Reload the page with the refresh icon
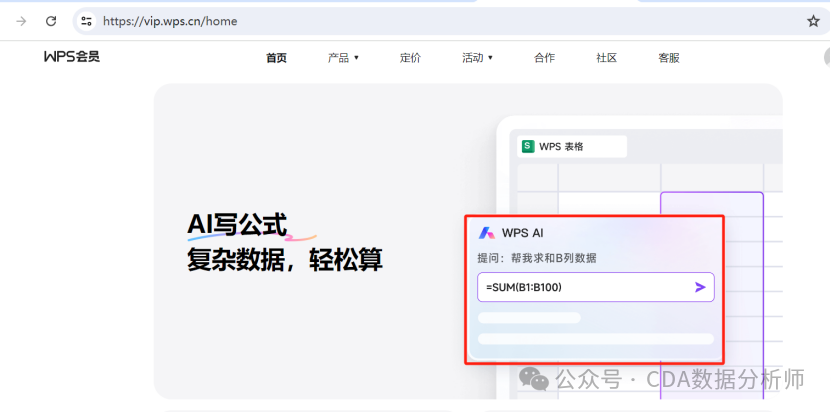This screenshot has width=831, height=412. (x=51, y=21)
